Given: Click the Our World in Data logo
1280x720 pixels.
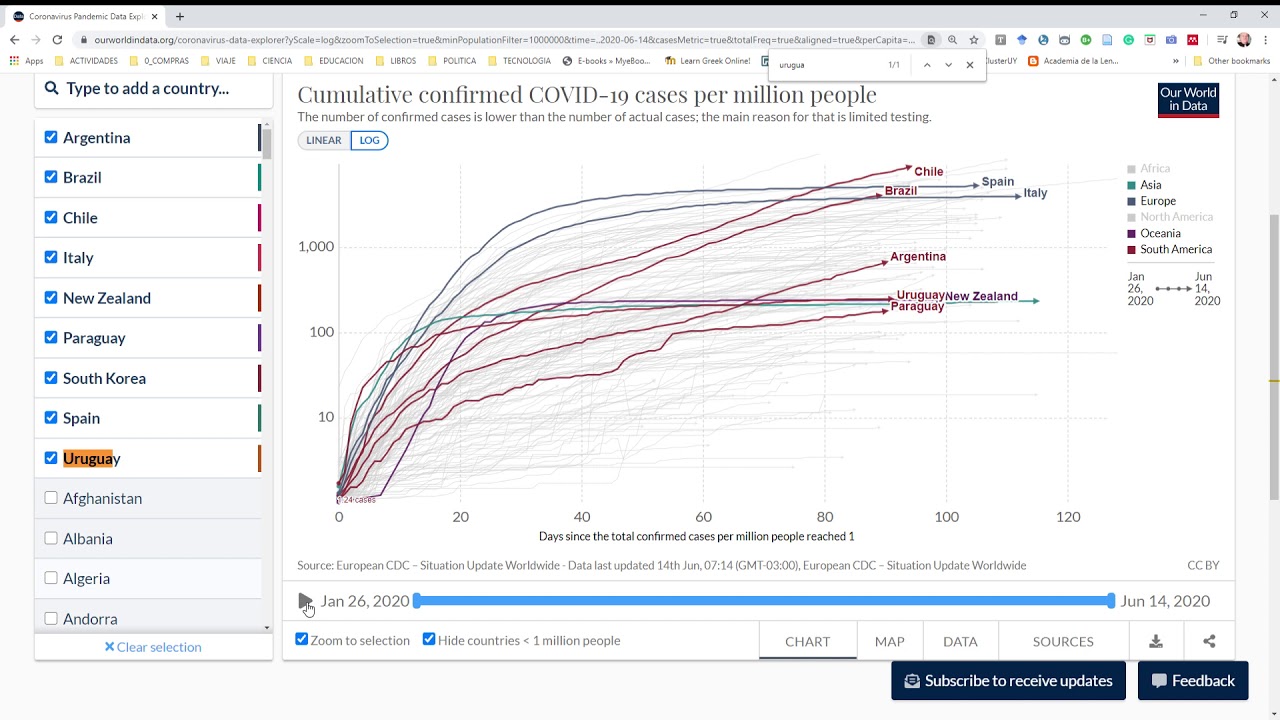Looking at the screenshot, I should click(x=1188, y=100).
